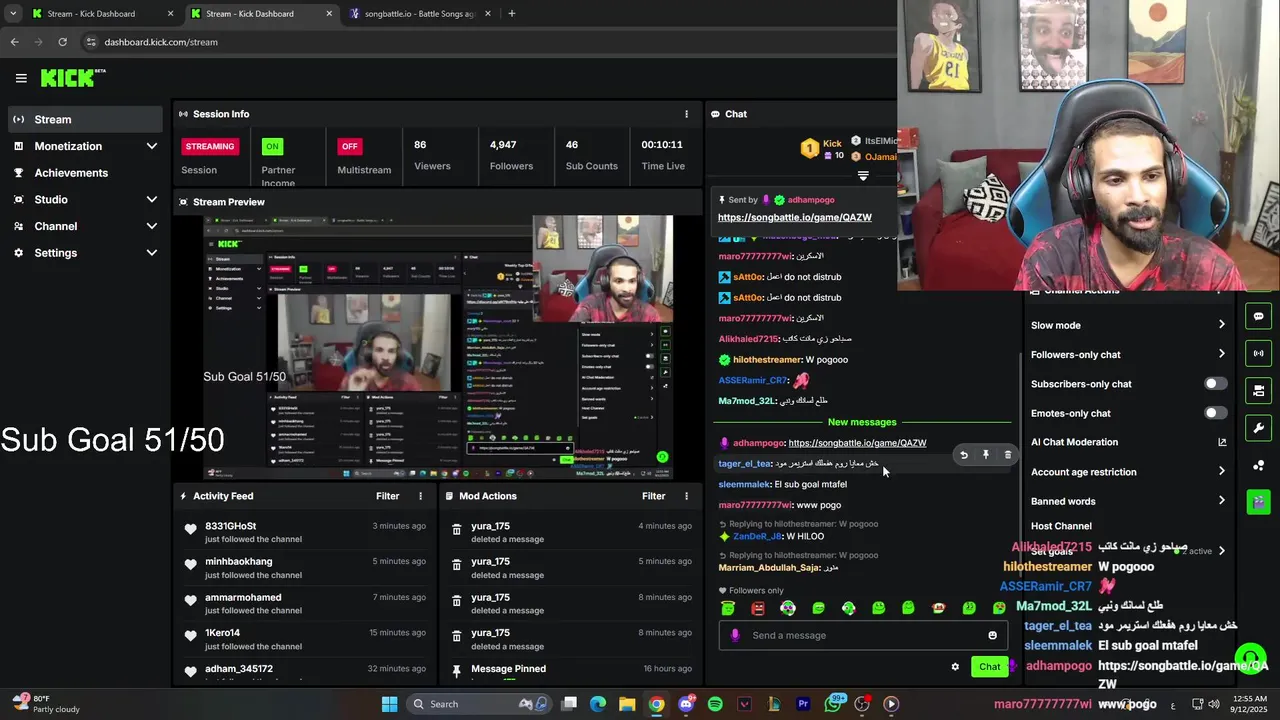
Task: Open Banned words arrow
Action: point(1221,501)
